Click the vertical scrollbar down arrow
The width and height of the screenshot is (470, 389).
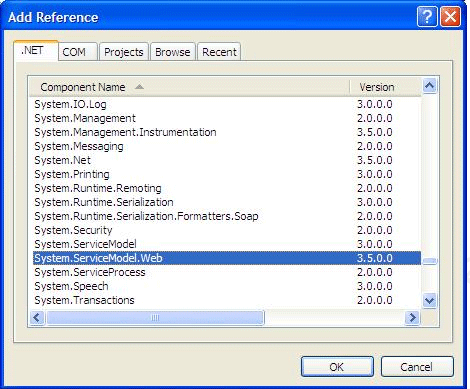[x=430, y=301]
